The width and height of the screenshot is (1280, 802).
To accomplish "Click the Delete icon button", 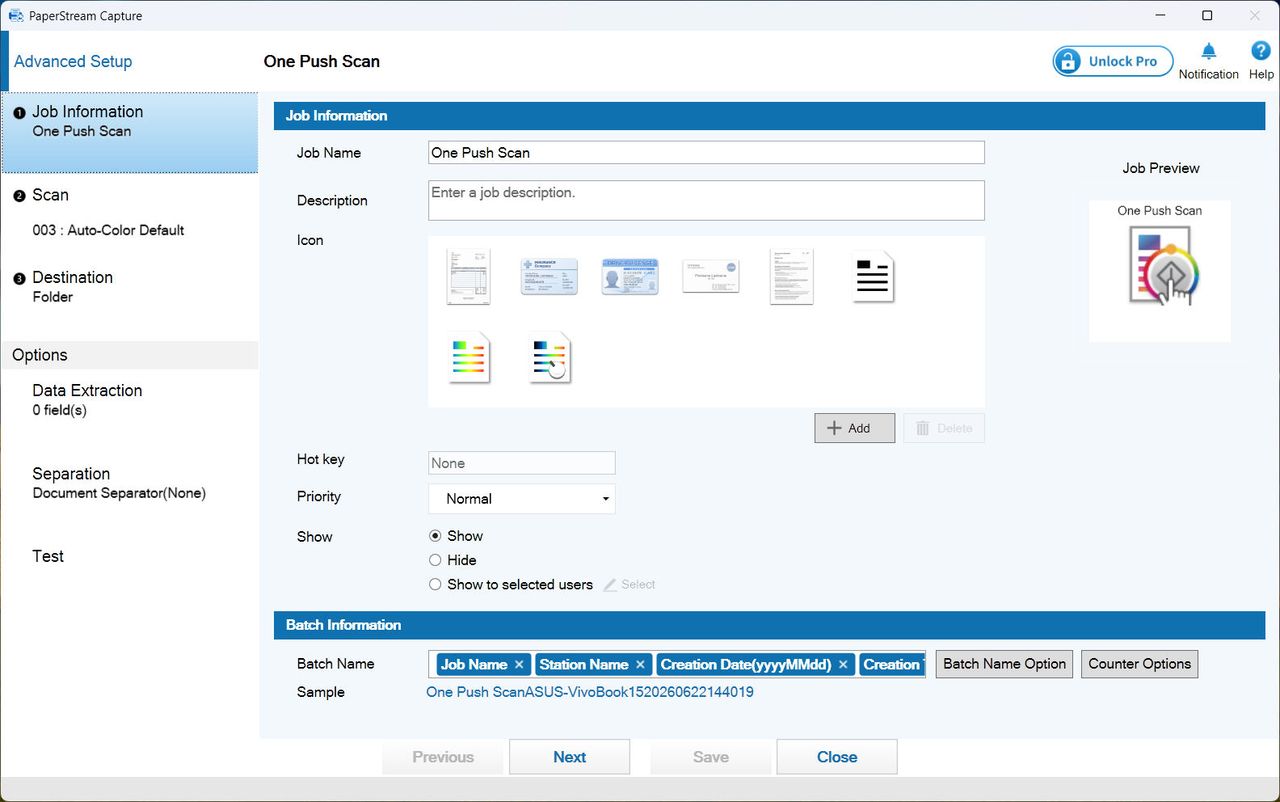I will (944, 428).
